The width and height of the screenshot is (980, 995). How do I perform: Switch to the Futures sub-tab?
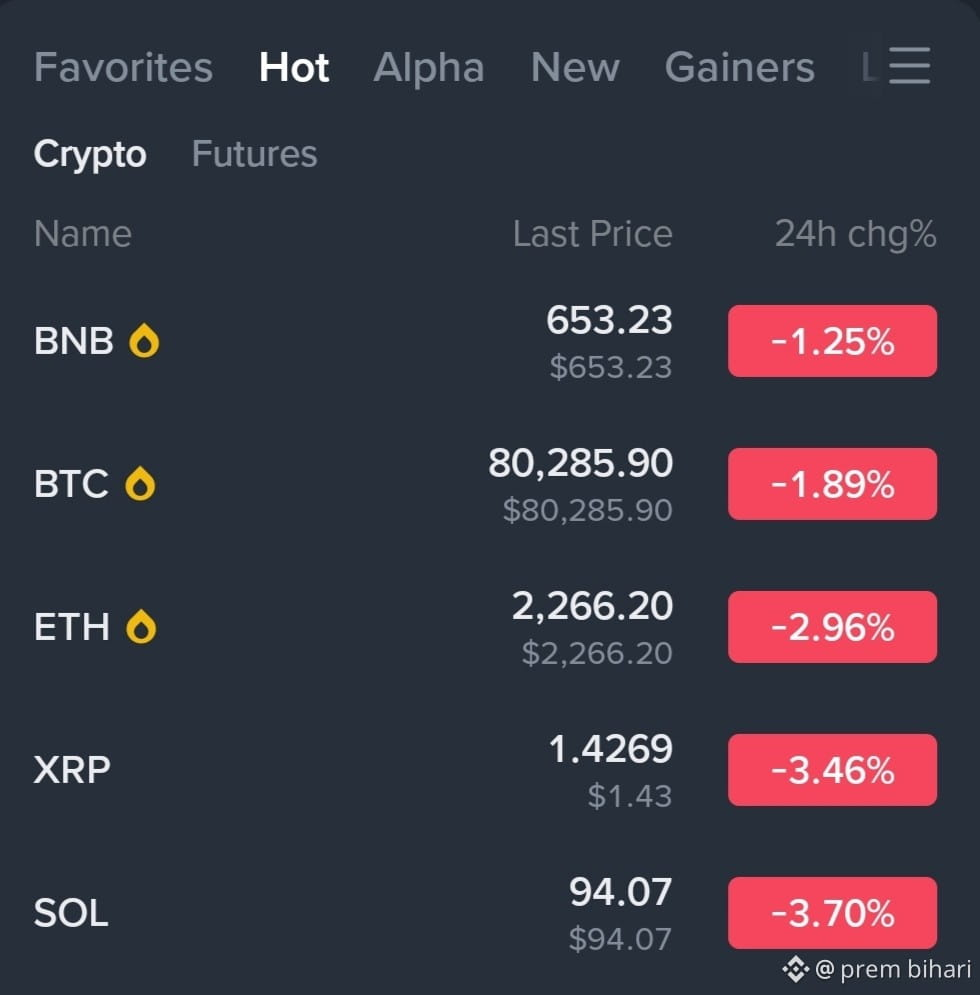pyautogui.click(x=255, y=154)
